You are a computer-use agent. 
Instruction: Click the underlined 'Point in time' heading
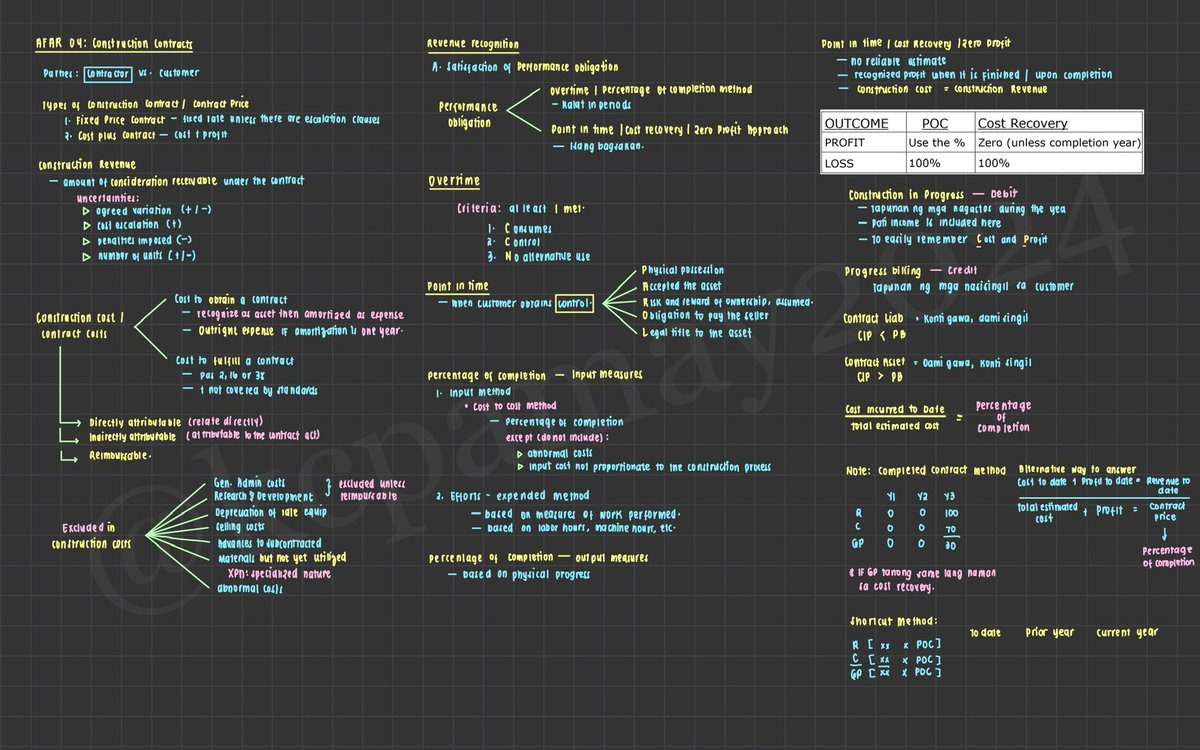[x=458, y=287]
